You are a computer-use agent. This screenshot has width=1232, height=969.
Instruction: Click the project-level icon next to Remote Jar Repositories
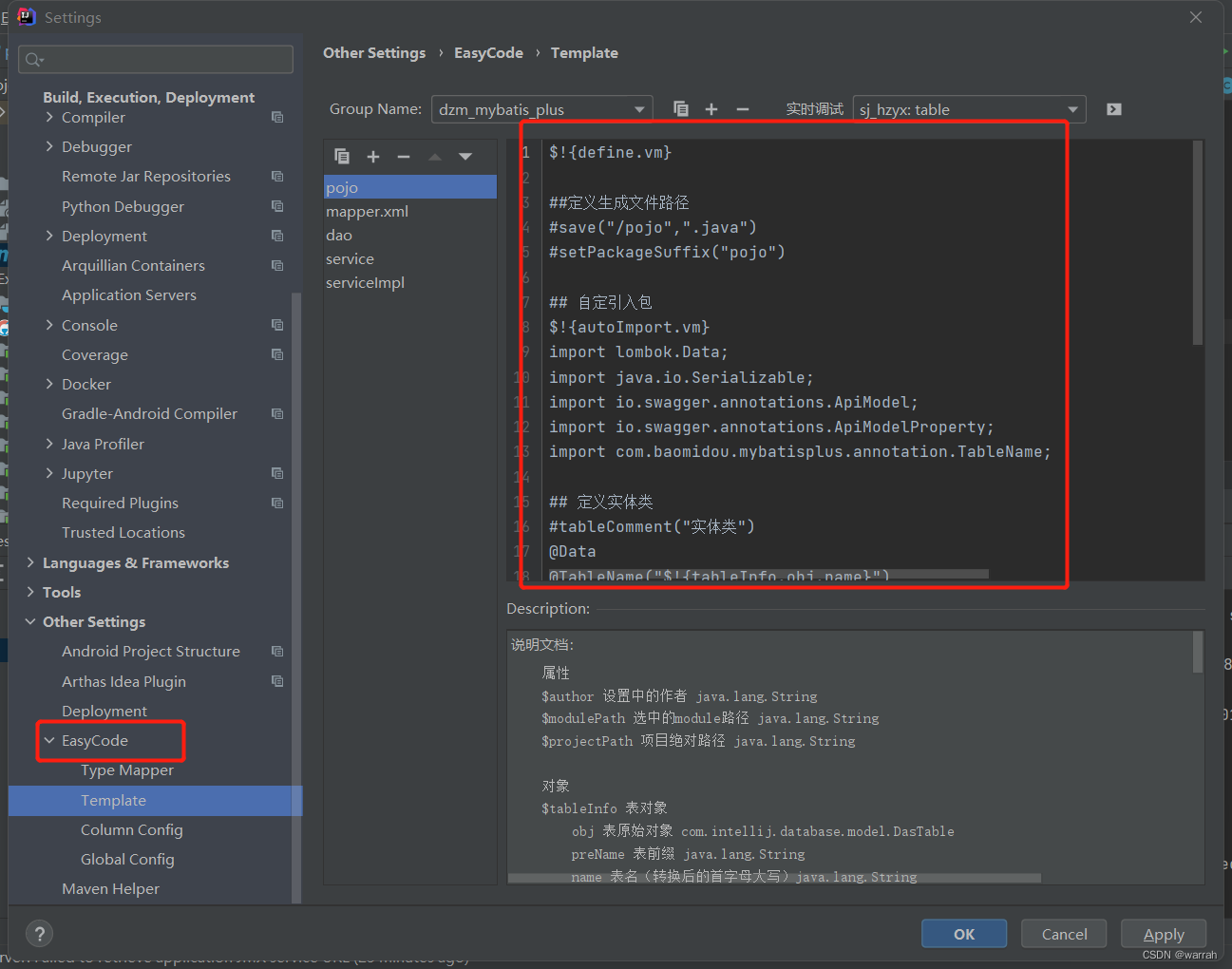(277, 176)
